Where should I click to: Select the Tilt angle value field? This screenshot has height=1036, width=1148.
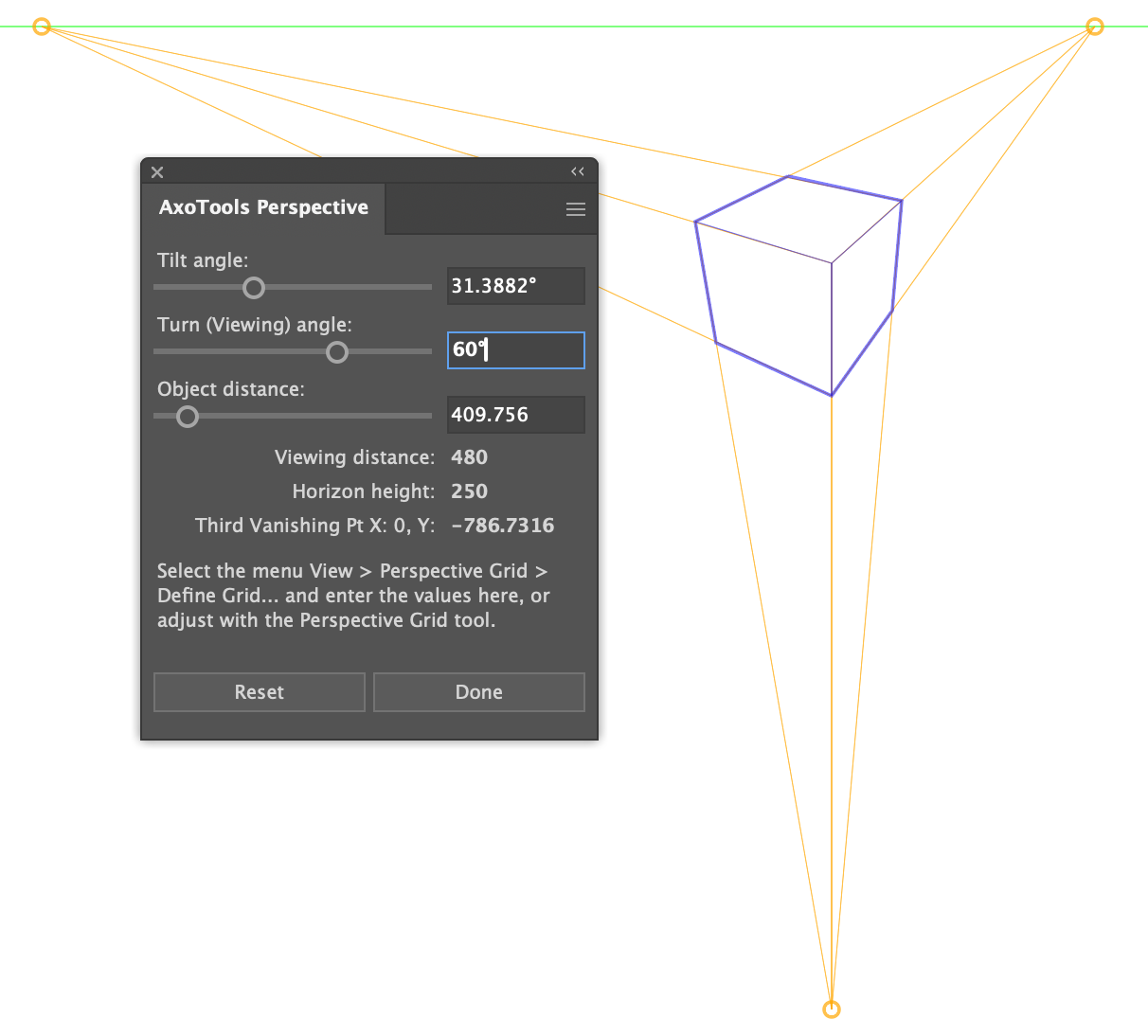(x=515, y=285)
